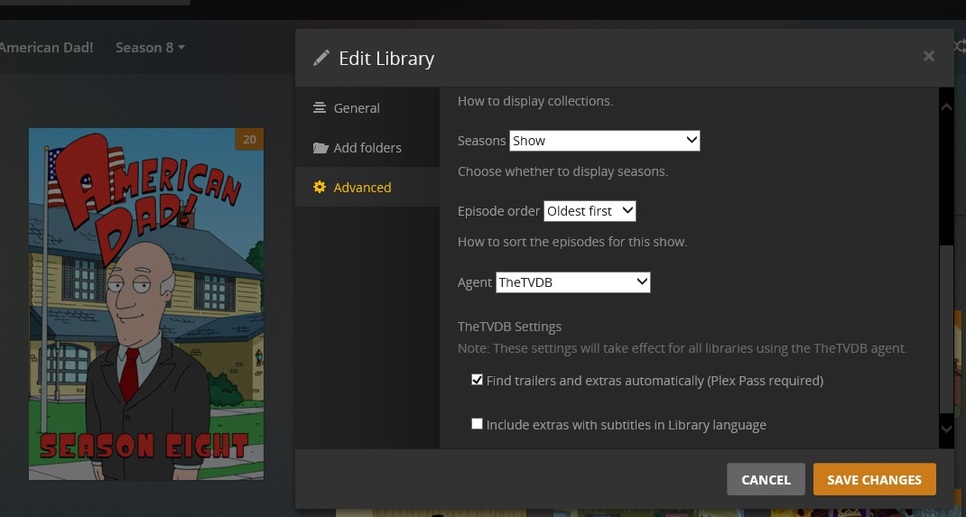
Task: Open the Add folders tab
Action: click(x=367, y=148)
